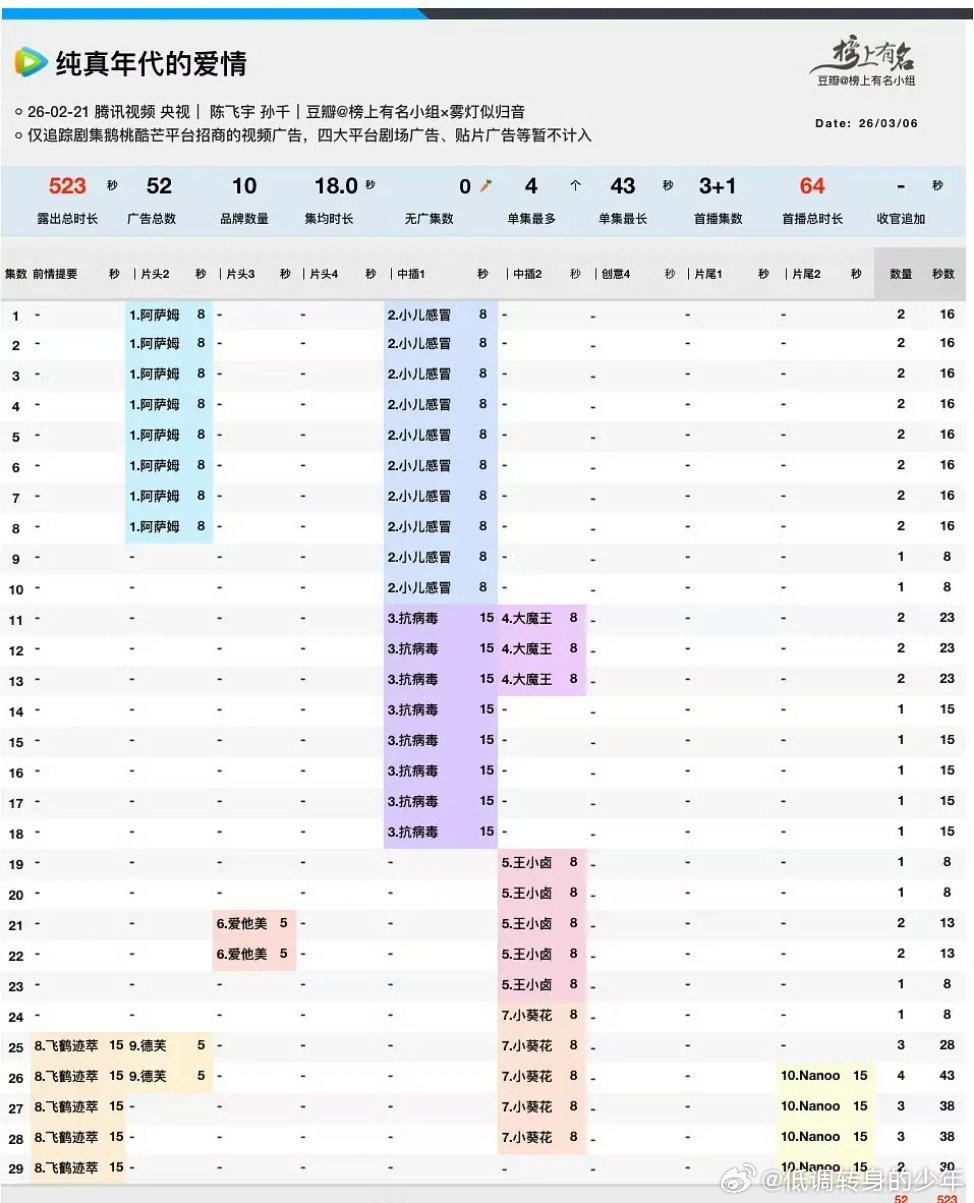Click the 28 seconds total in episode 25 row
The width and height of the screenshot is (974, 1203).
point(946,1045)
